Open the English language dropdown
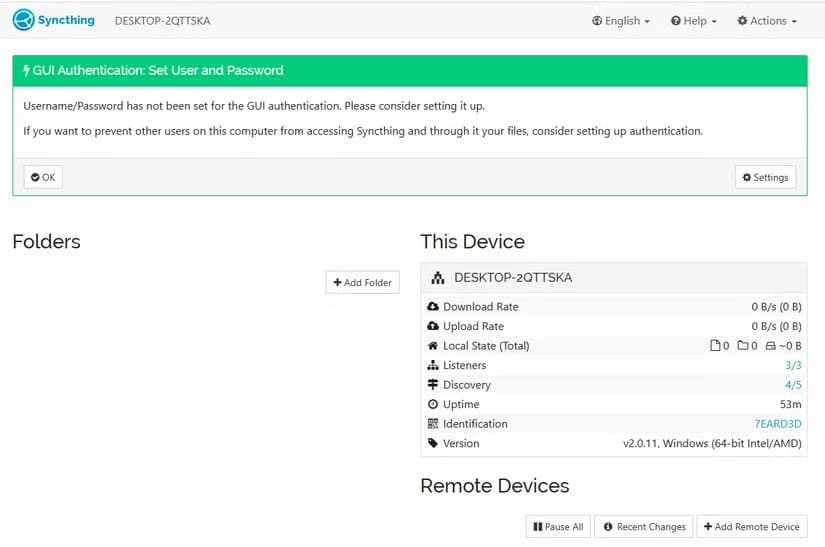The width and height of the screenshot is (825, 547). (x=621, y=21)
